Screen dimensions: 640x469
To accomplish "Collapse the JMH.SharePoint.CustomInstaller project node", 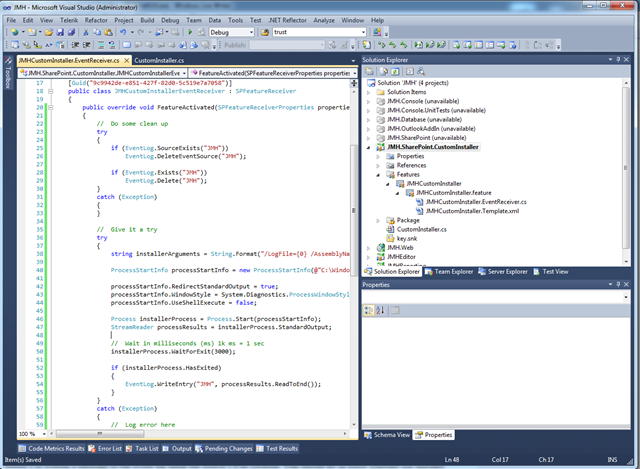I will click(367, 147).
